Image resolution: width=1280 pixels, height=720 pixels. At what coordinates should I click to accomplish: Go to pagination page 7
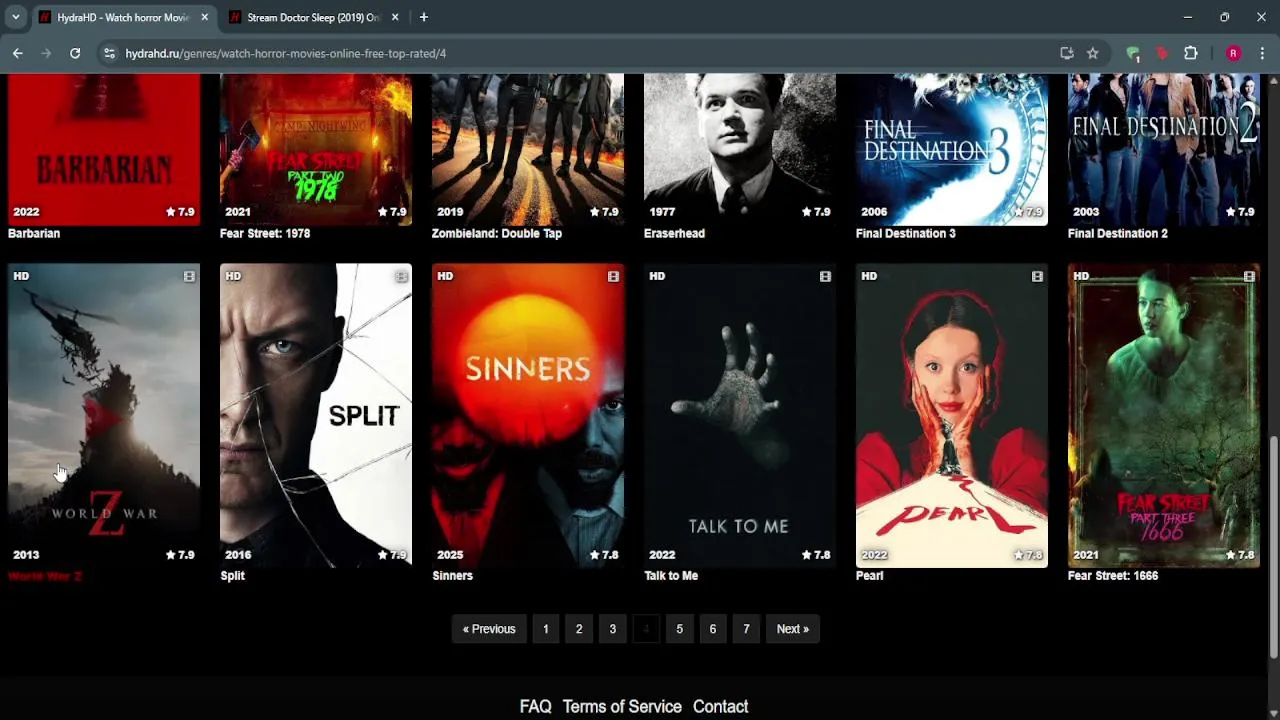[746, 629]
